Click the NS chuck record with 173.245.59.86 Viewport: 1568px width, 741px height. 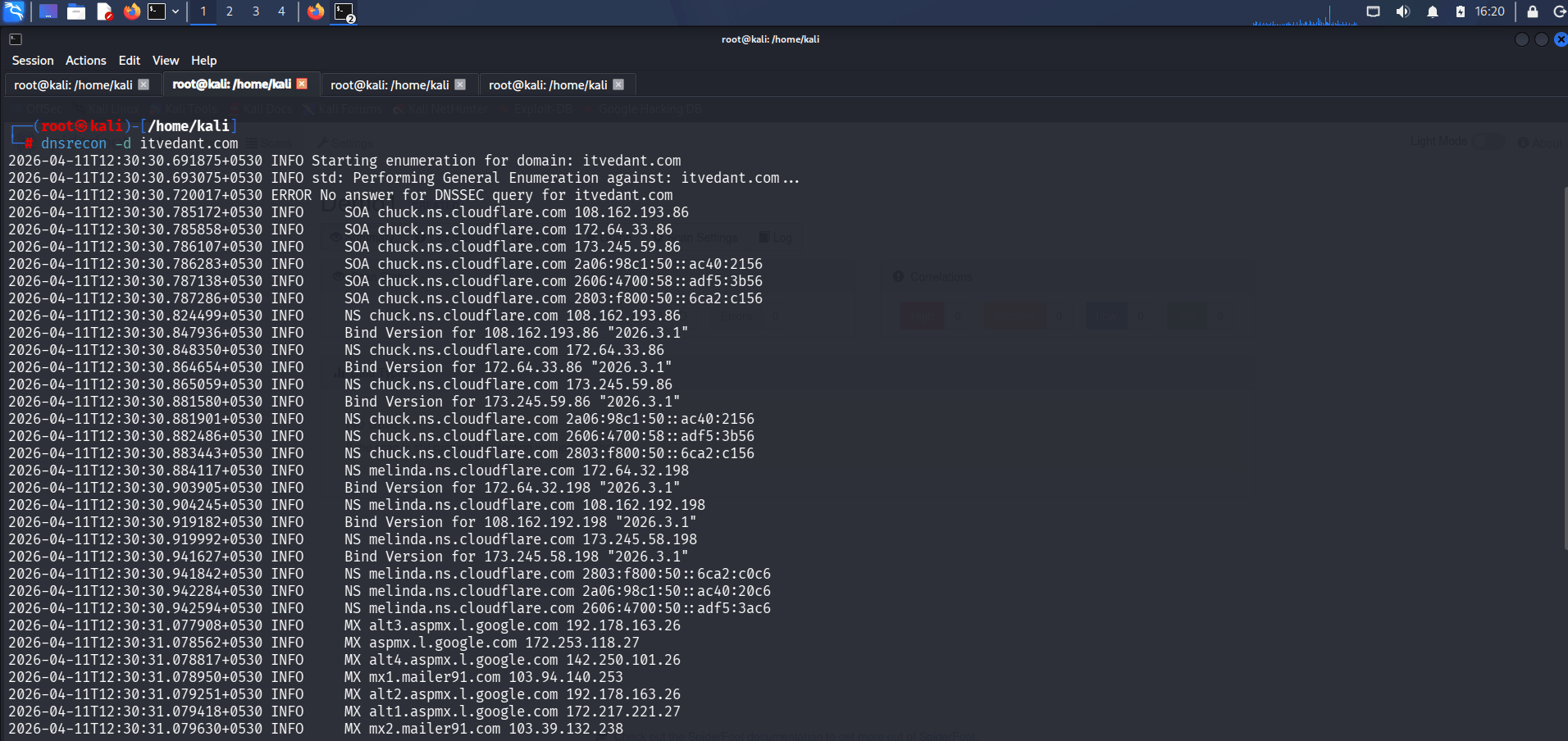tap(340, 384)
